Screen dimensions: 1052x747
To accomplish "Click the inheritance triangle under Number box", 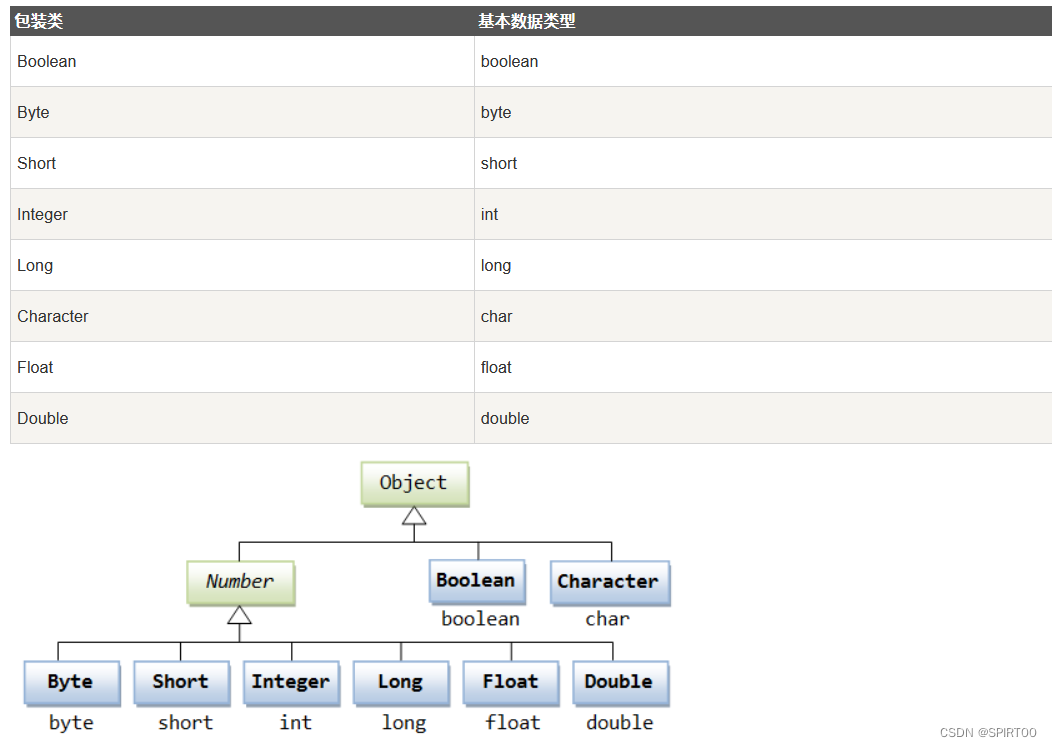I will 240,615.
